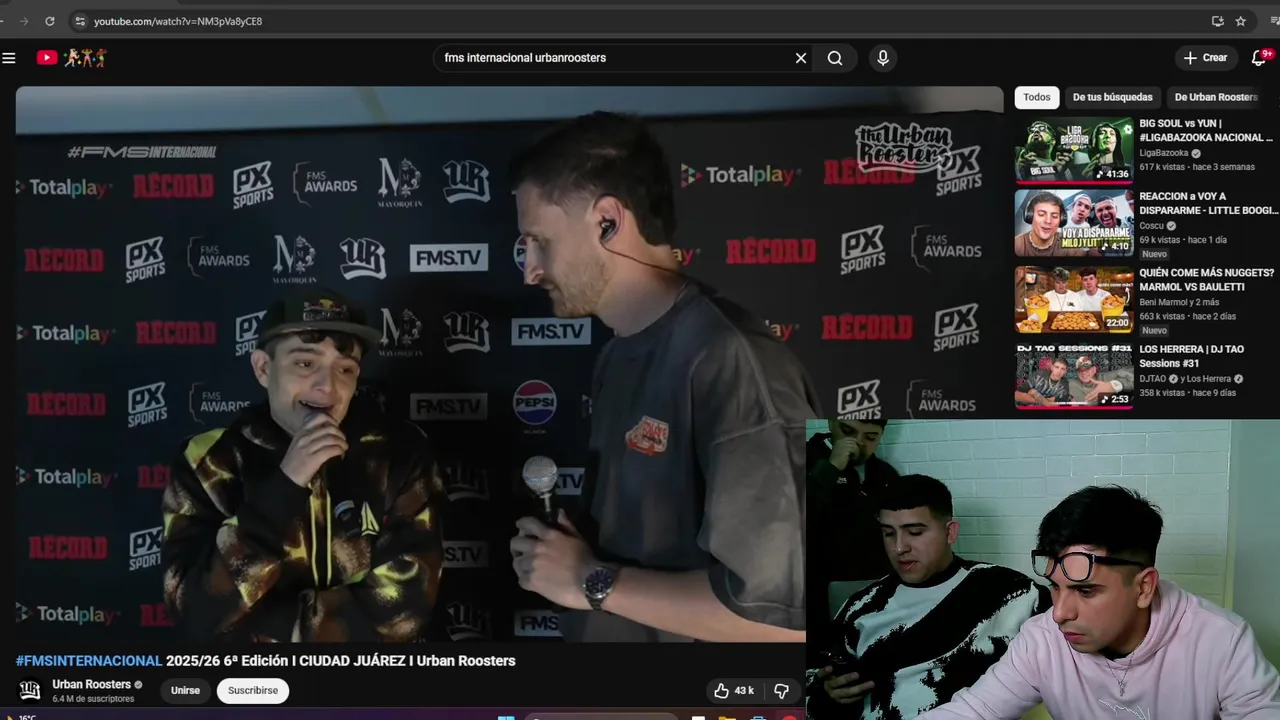Clear the search query with X
This screenshot has width=1280, height=720.
pos(801,58)
